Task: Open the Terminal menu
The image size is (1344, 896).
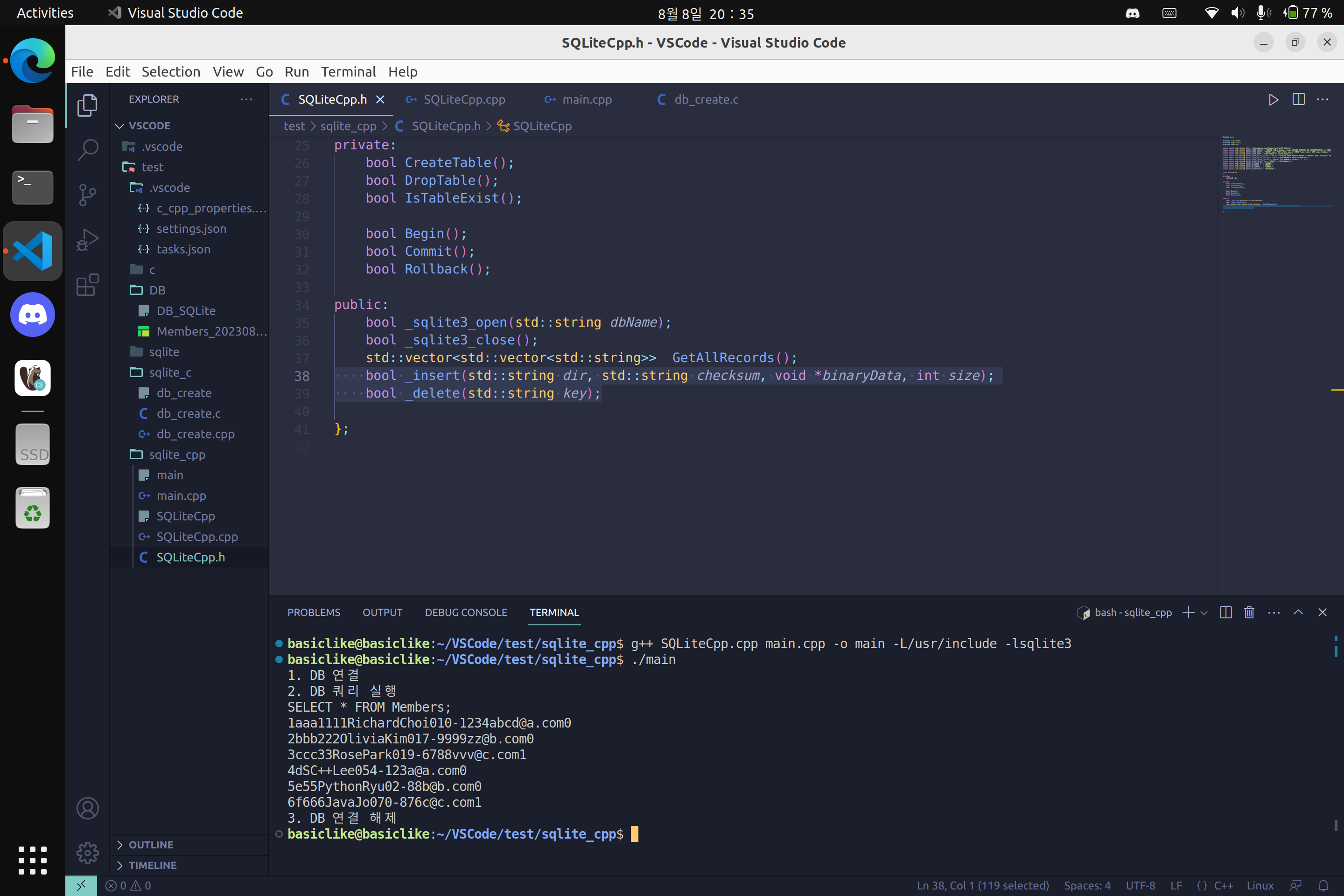Action: 348,71
